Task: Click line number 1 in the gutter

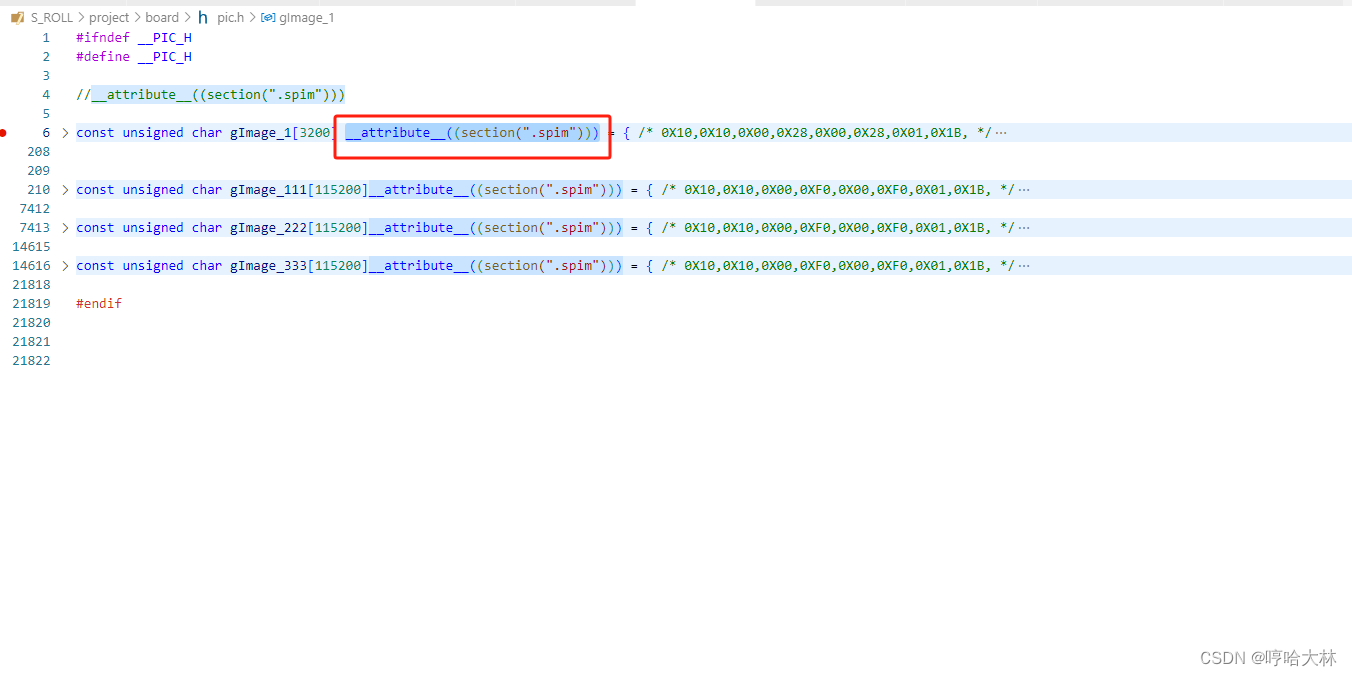Action: click(46, 38)
